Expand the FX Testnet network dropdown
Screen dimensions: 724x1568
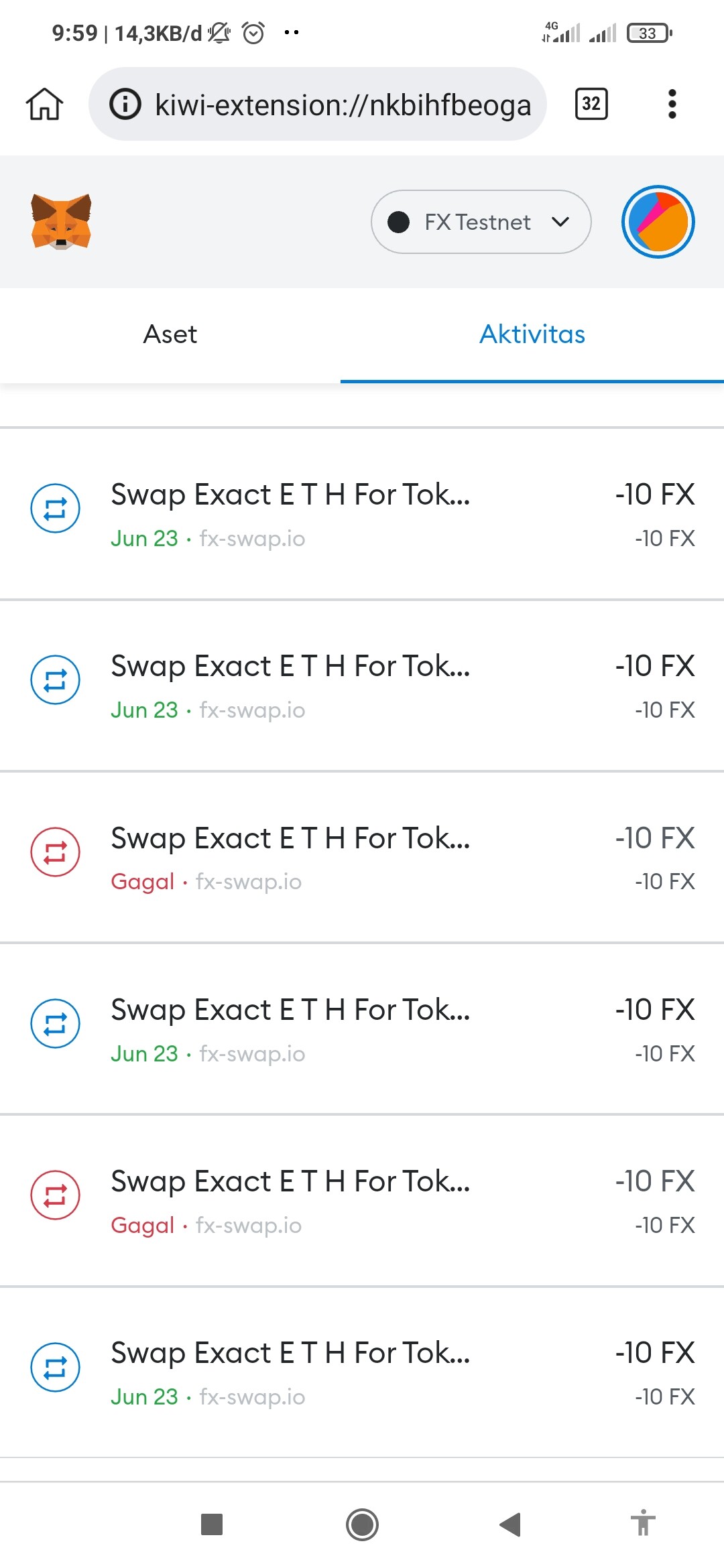pos(481,222)
